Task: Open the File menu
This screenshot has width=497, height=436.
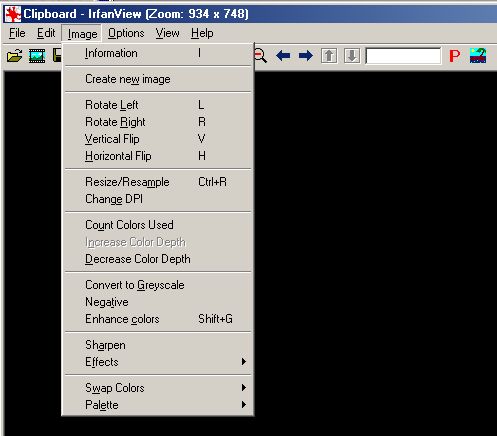Action: (17, 33)
